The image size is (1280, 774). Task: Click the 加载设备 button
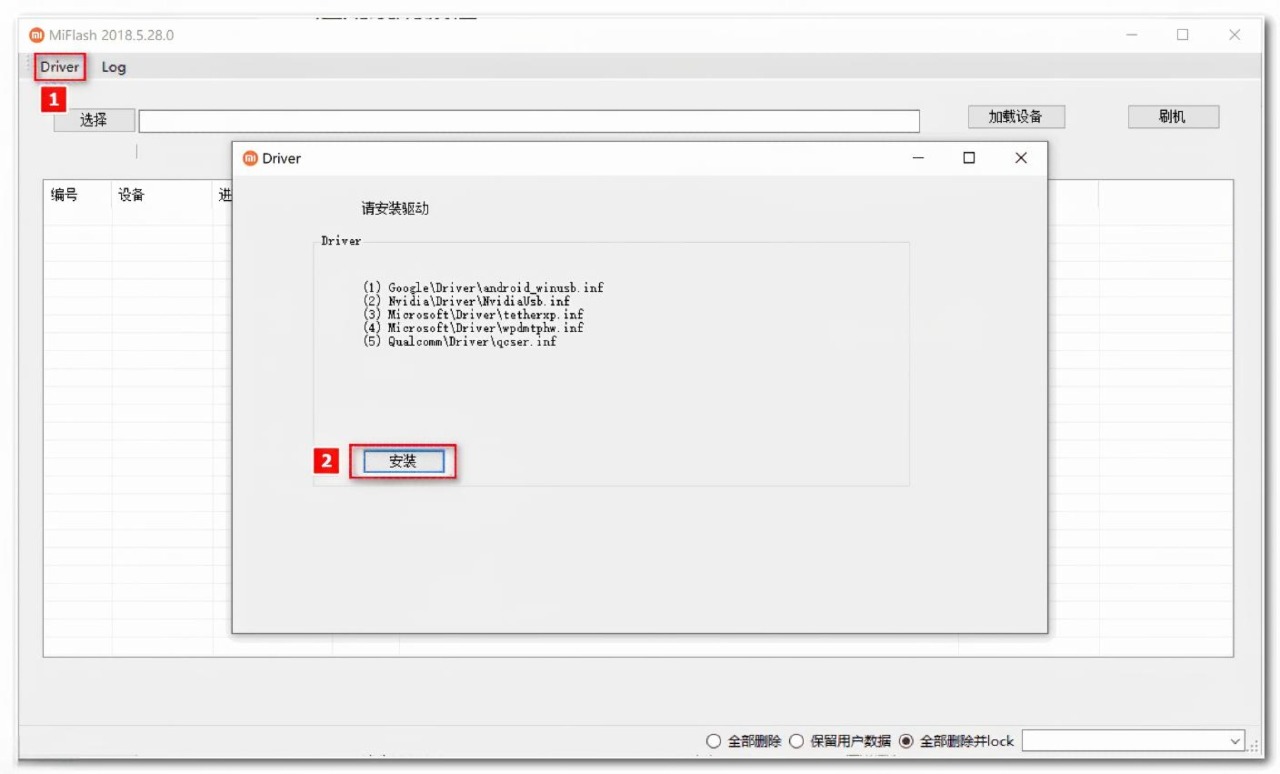[x=1016, y=117]
